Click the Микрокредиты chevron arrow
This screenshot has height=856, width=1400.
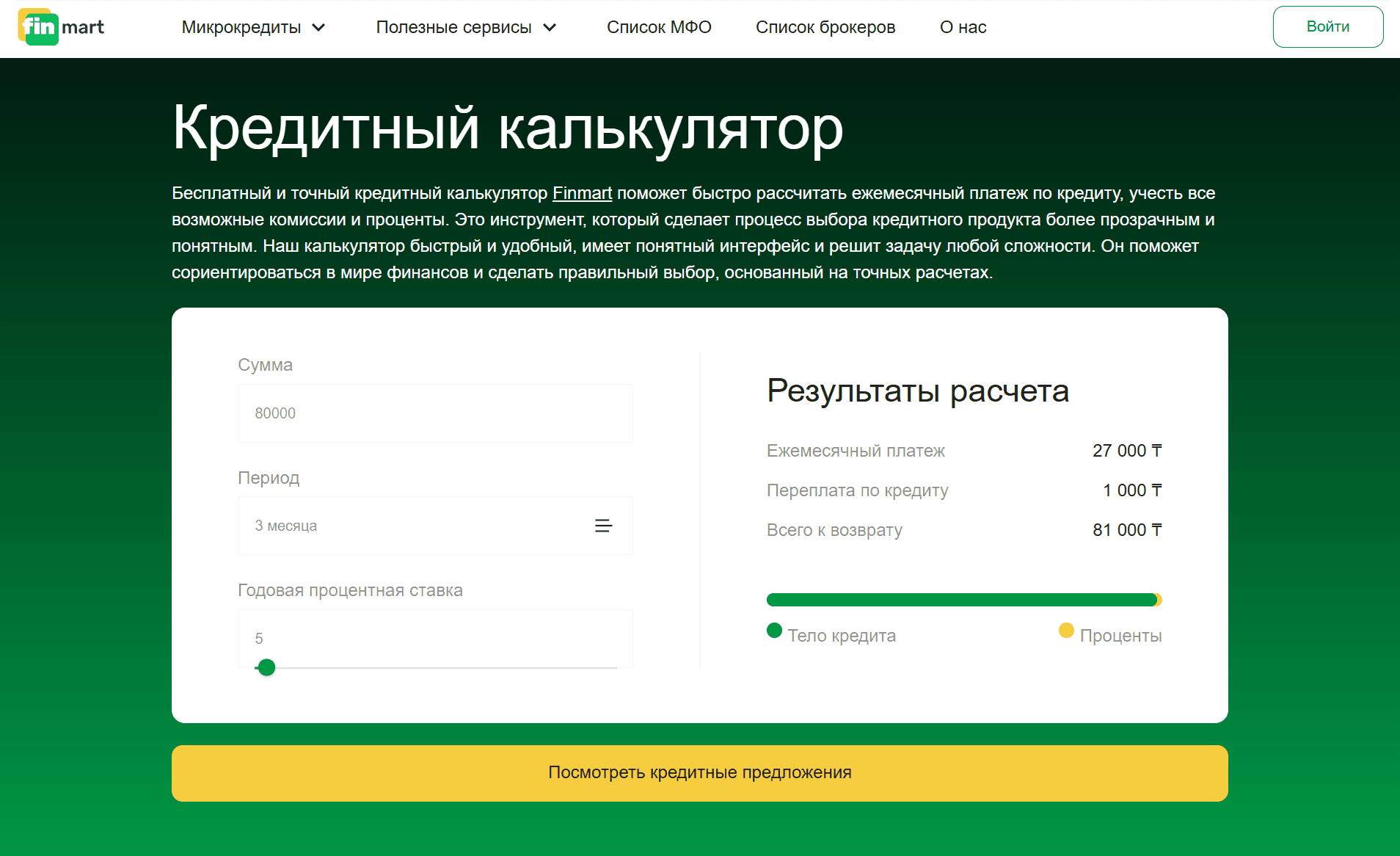318,27
